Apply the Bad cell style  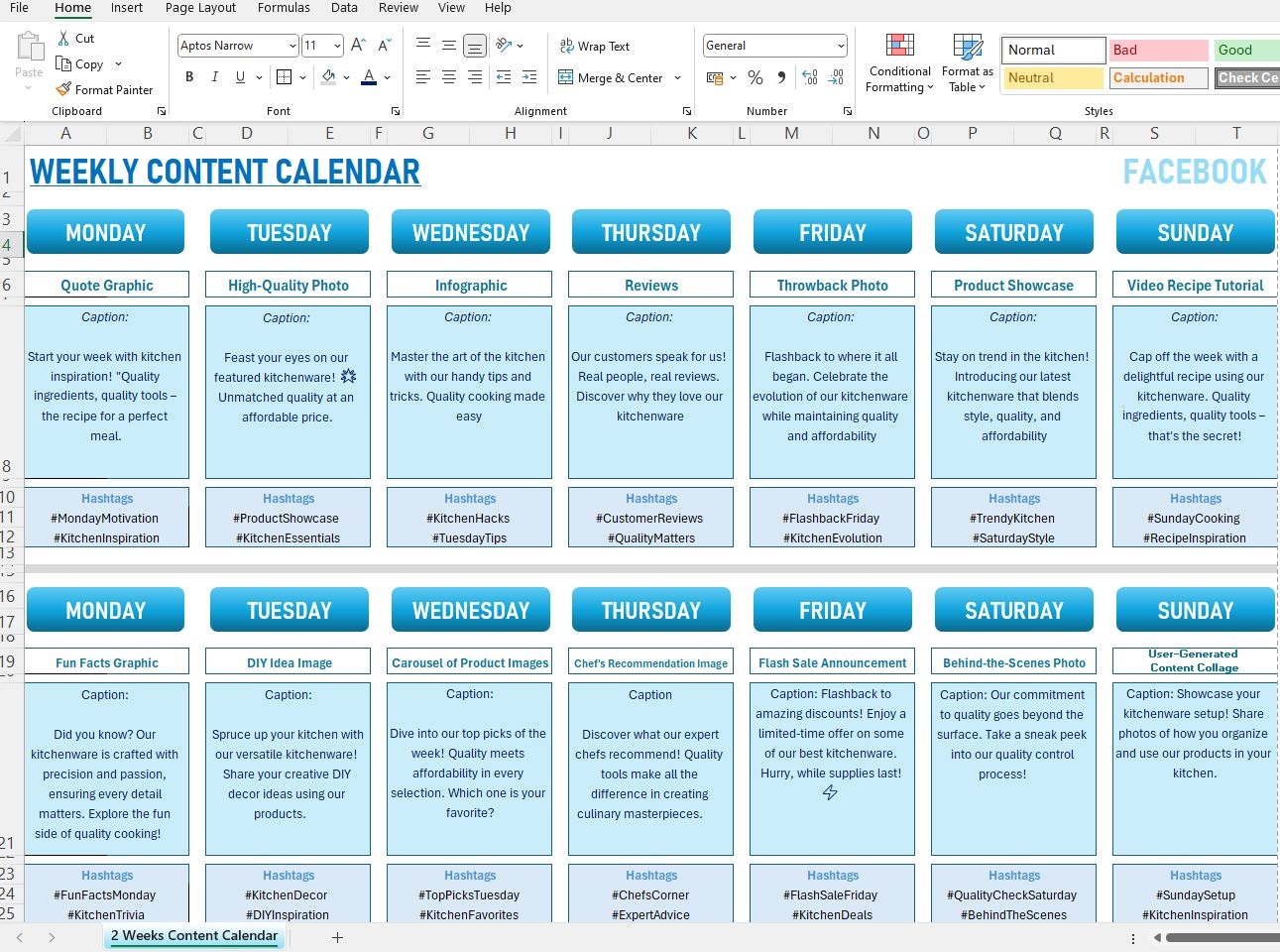pyautogui.click(x=1158, y=50)
